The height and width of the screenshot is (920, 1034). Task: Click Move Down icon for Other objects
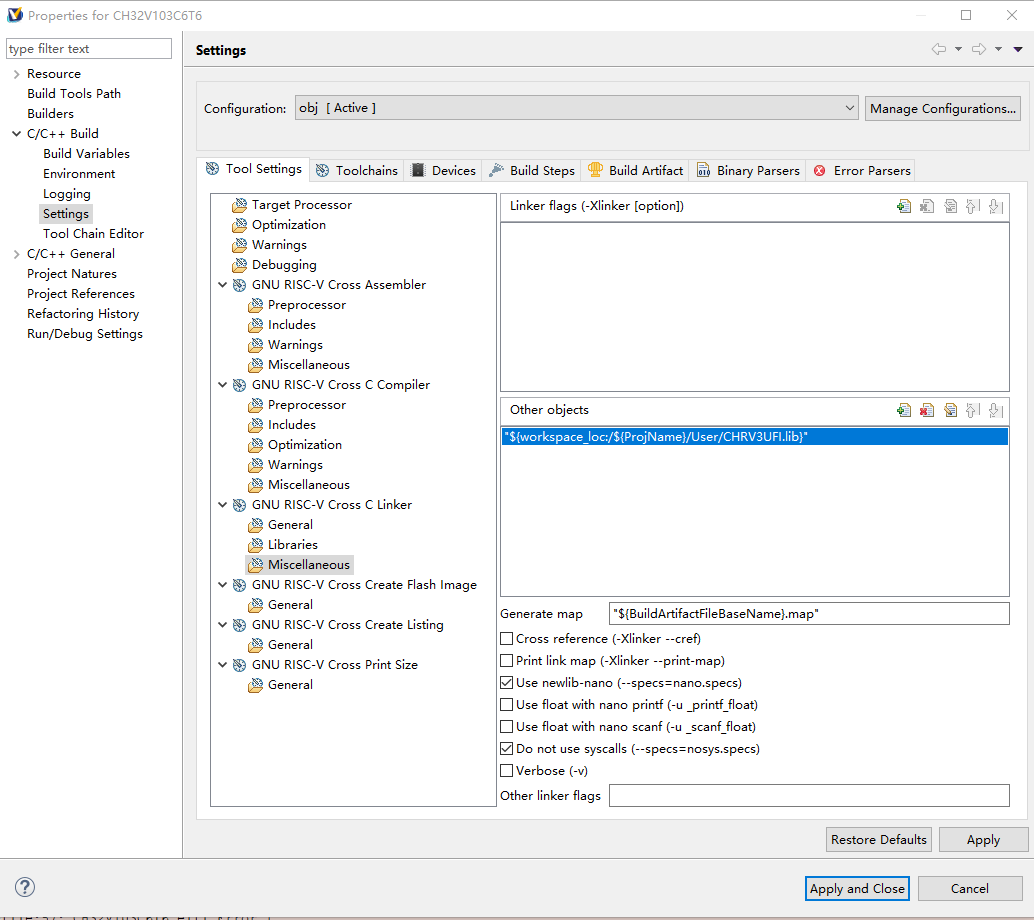pyautogui.click(x=994, y=410)
